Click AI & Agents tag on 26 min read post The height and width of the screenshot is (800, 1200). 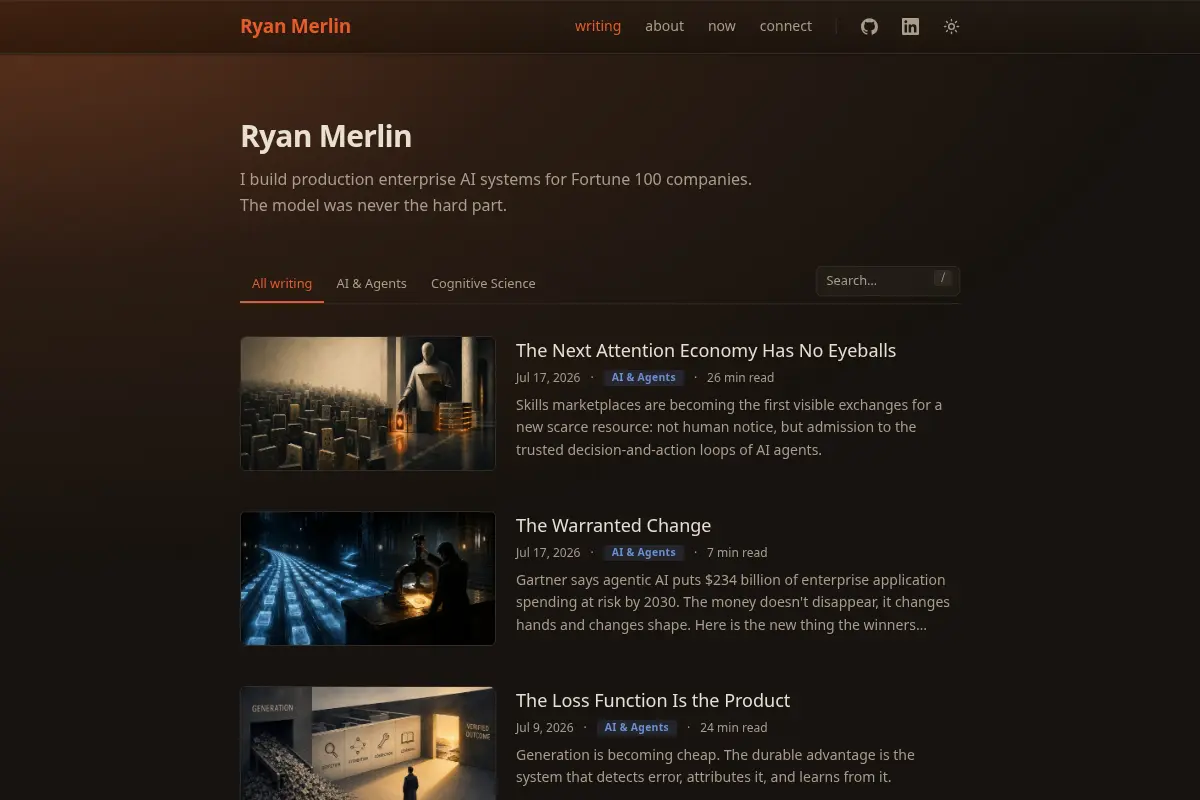click(643, 378)
